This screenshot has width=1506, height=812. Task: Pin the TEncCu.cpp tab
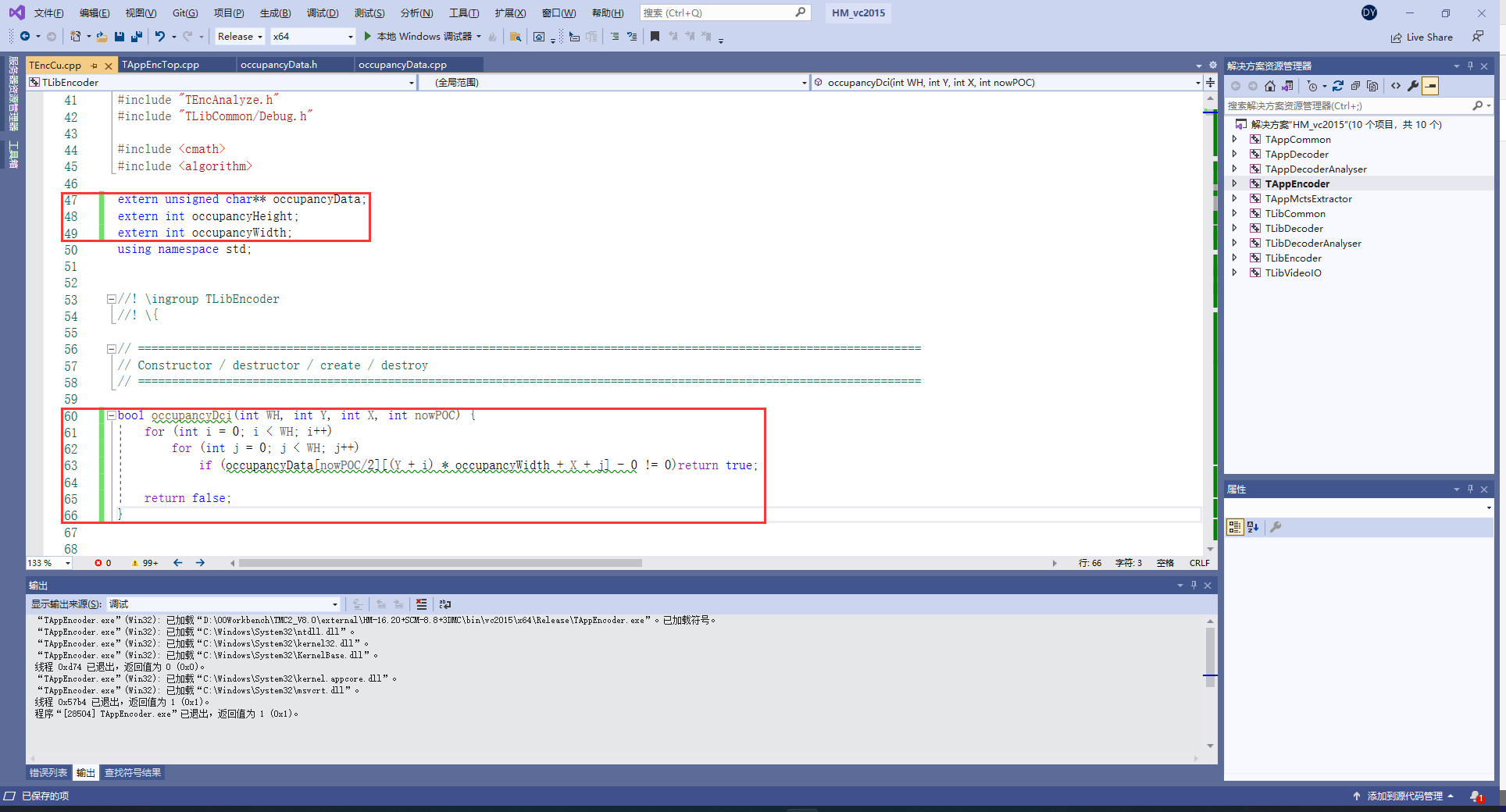coord(95,66)
